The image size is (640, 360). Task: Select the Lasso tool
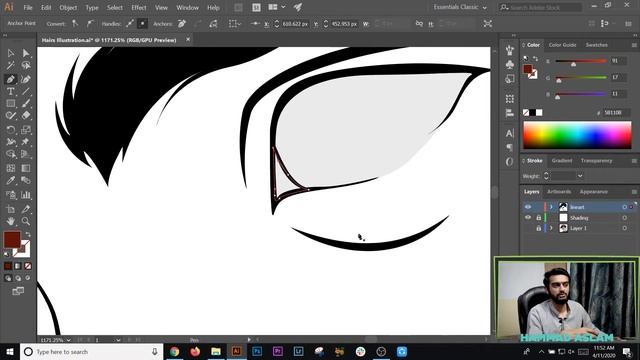(26, 65)
